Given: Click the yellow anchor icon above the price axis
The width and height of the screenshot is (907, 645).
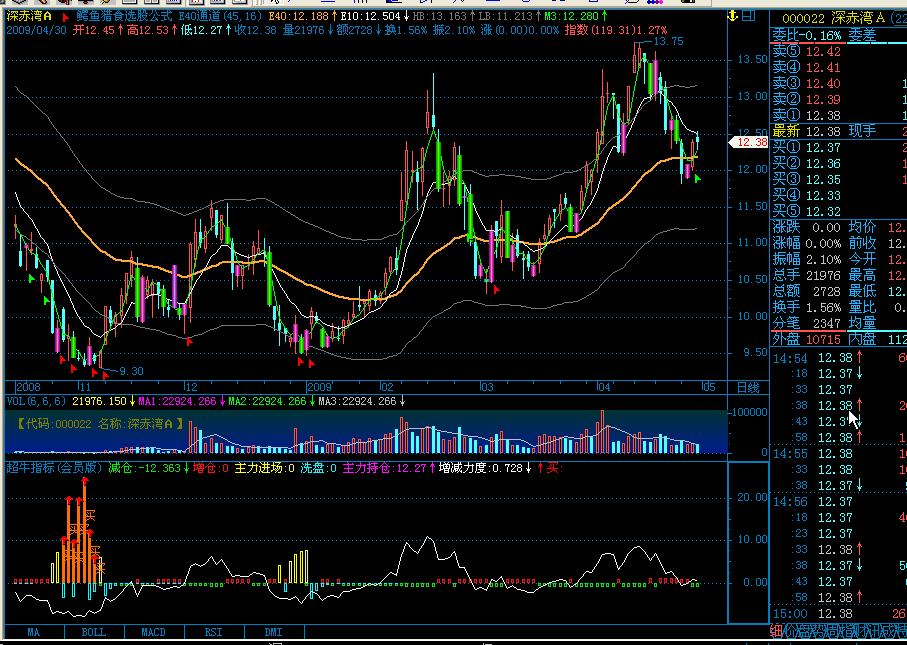Looking at the screenshot, I should coord(733,16).
